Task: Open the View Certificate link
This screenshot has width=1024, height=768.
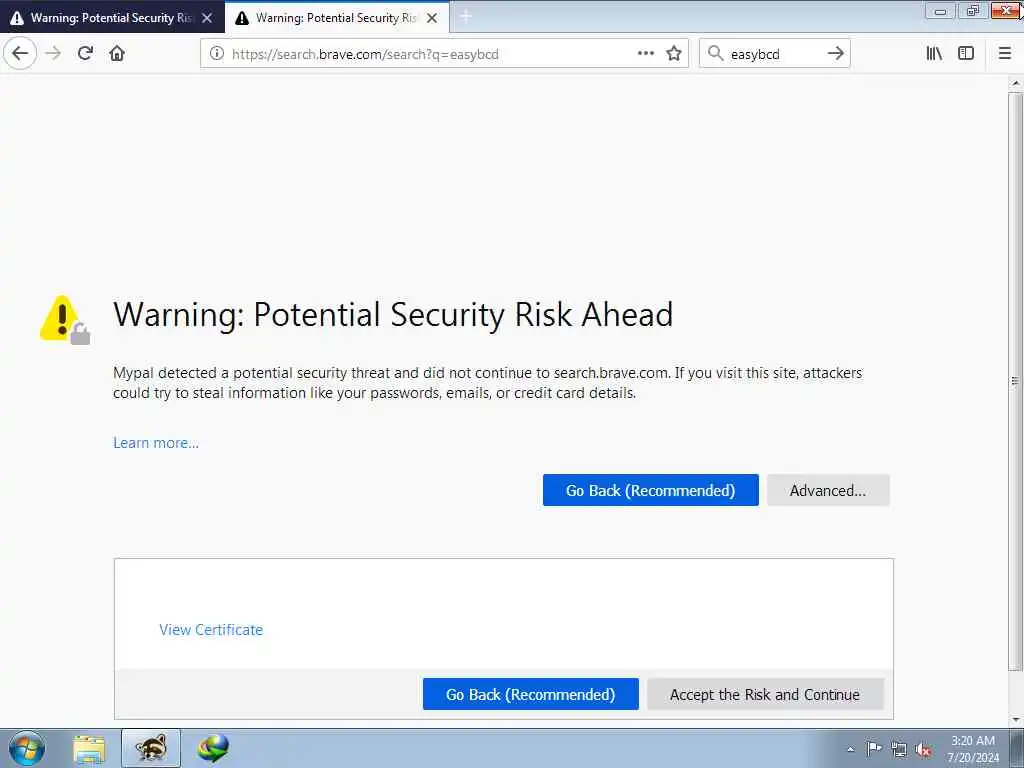Action: coord(211,630)
